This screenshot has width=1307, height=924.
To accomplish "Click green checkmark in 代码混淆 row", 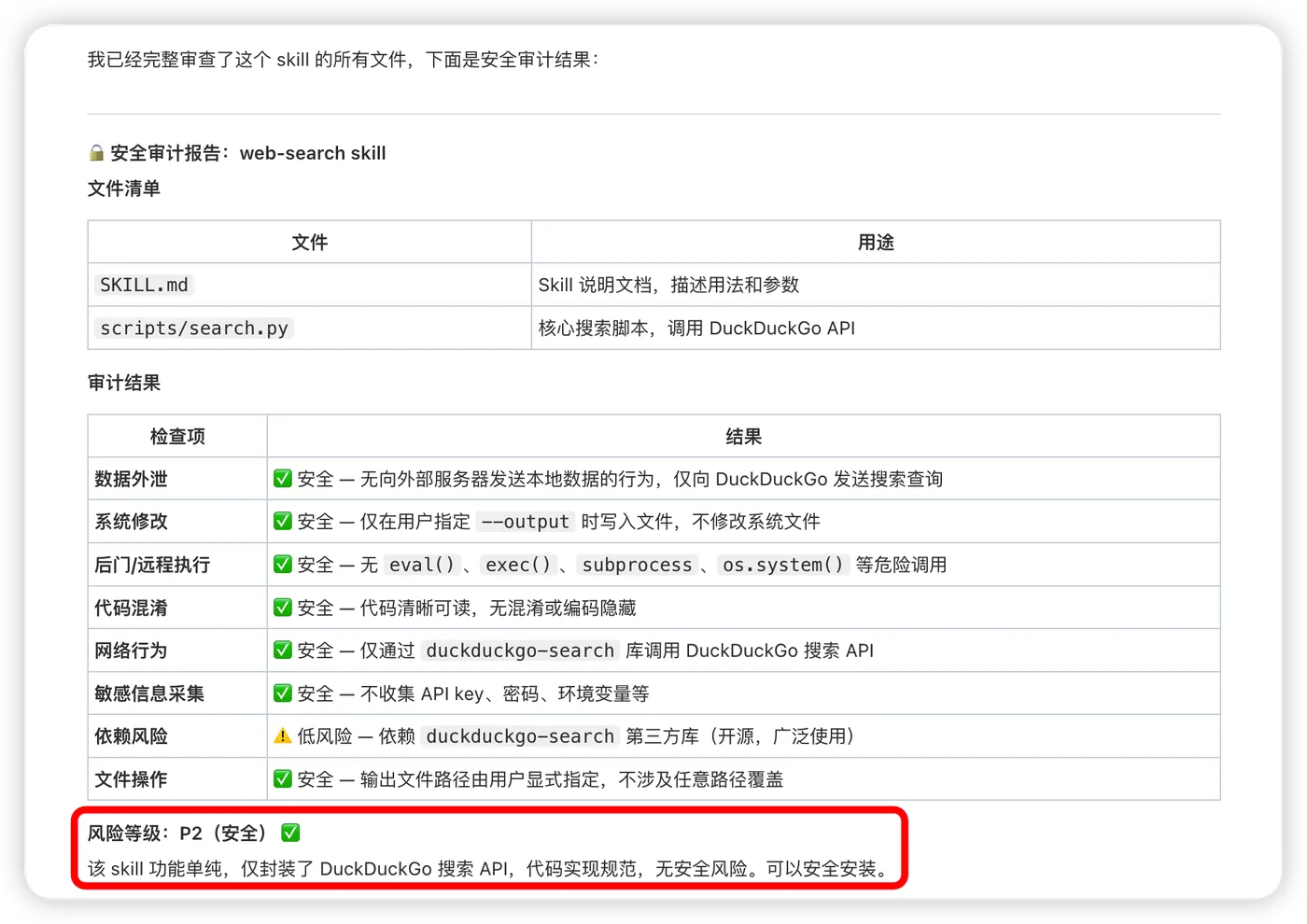I will coord(283,608).
